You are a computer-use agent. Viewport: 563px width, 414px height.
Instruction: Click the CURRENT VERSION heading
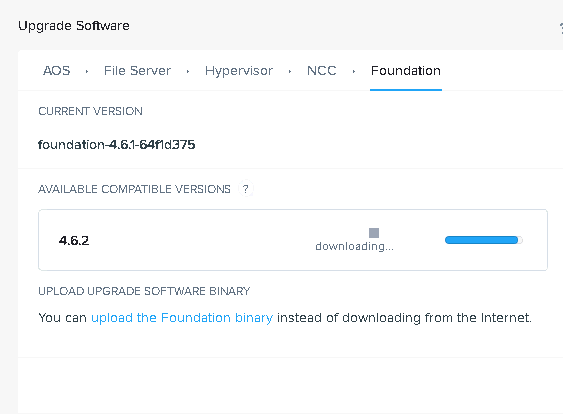tap(90, 111)
